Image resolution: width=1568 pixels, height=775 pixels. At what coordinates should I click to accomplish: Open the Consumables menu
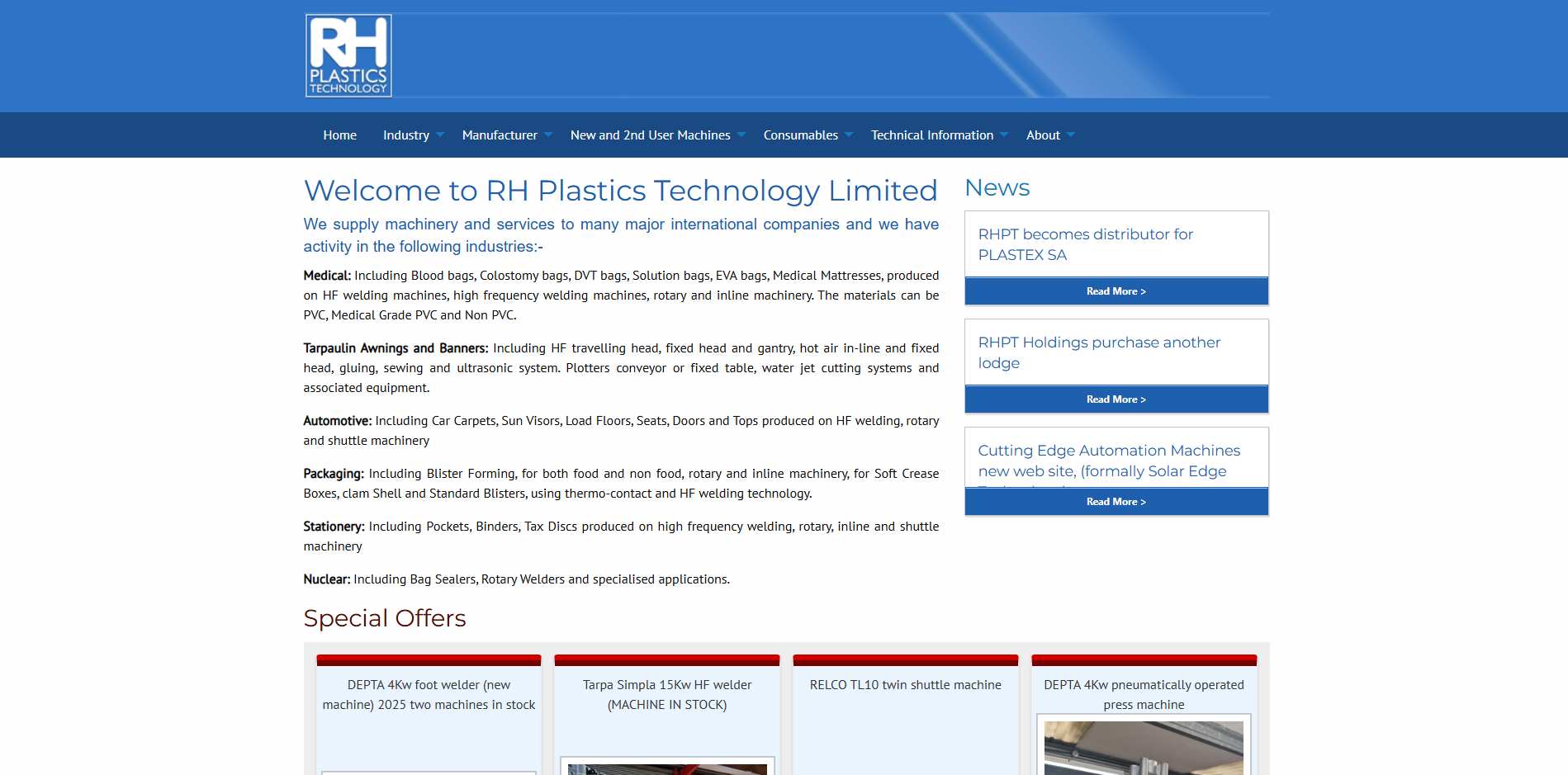coord(800,135)
